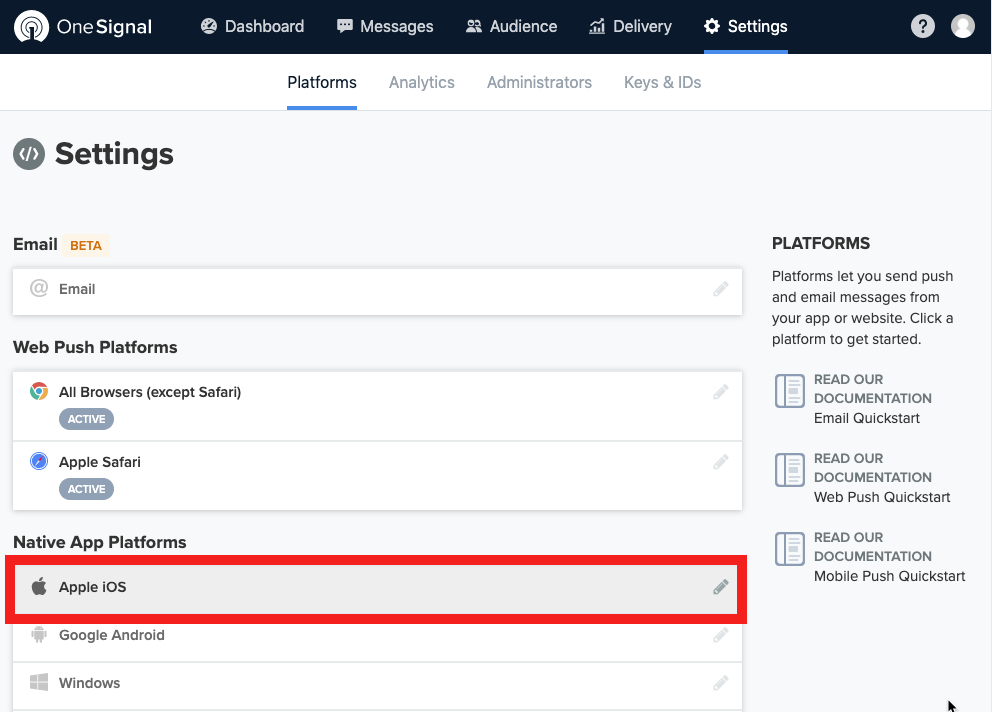Click document icon beside Mobile Push Quickstart

click(x=790, y=549)
